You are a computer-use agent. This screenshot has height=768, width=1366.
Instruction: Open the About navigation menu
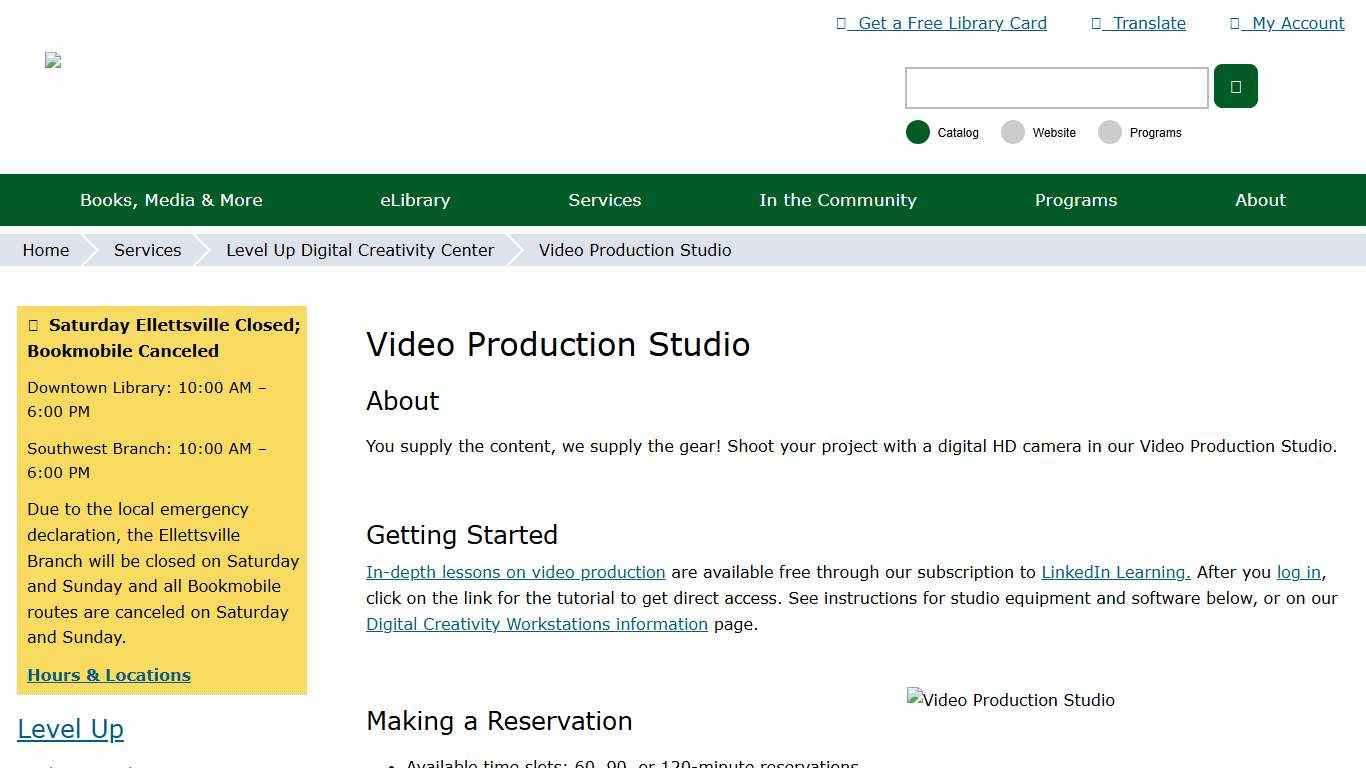[x=1260, y=200]
